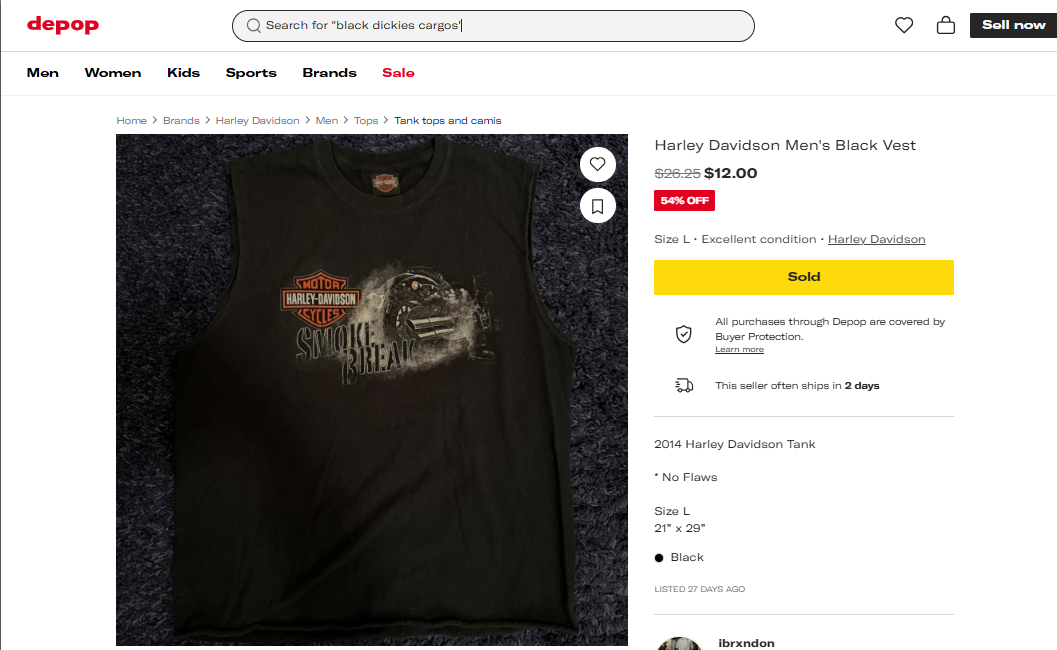Focus the search input field
The image size is (1057, 650).
click(500, 25)
